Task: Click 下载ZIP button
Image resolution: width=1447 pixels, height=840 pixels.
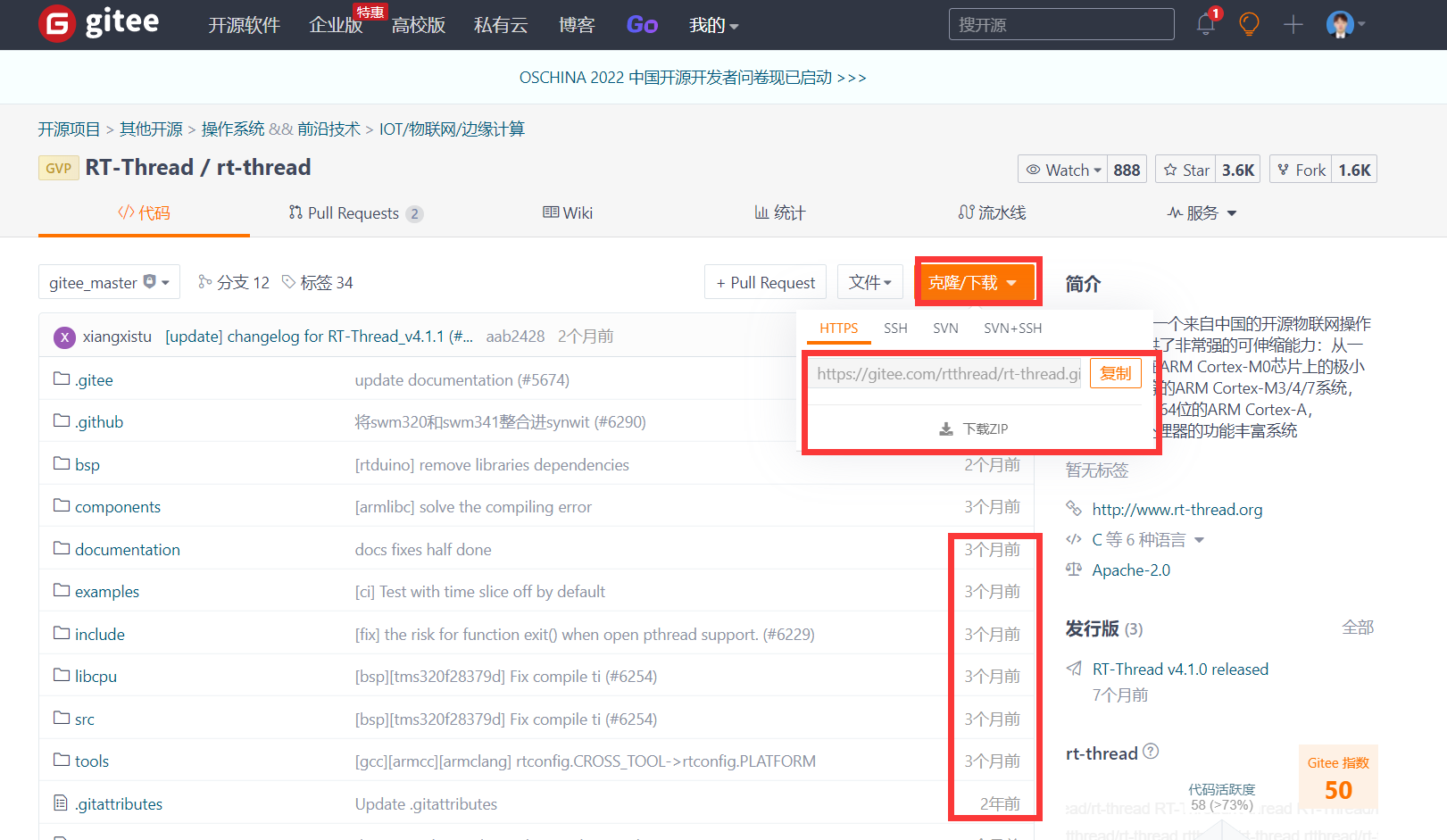Action: 974,429
